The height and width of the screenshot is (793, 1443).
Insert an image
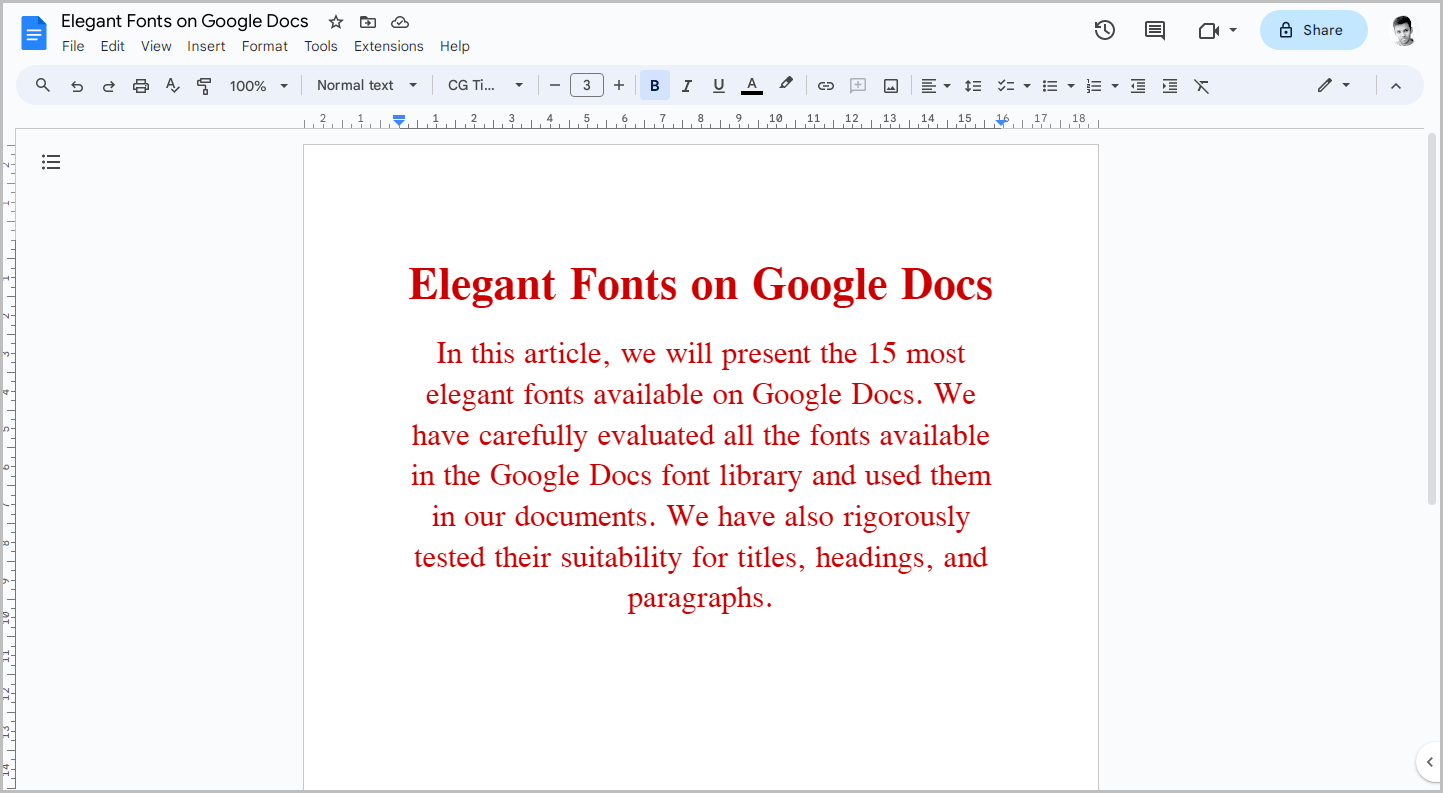click(890, 85)
